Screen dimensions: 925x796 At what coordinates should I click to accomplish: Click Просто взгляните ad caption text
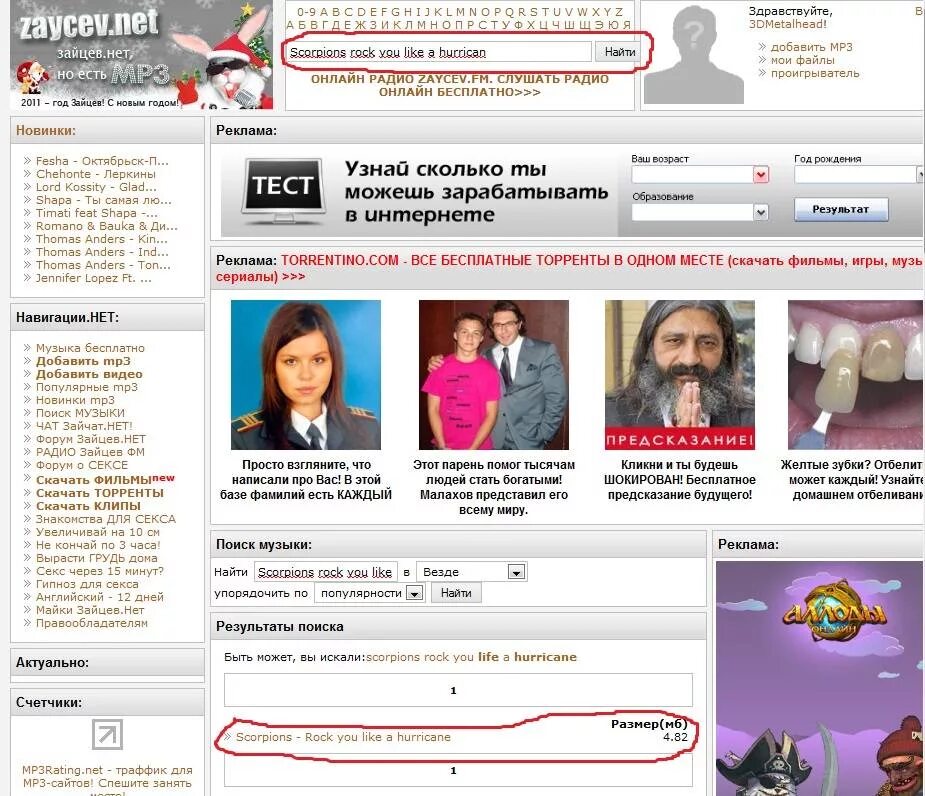(306, 480)
